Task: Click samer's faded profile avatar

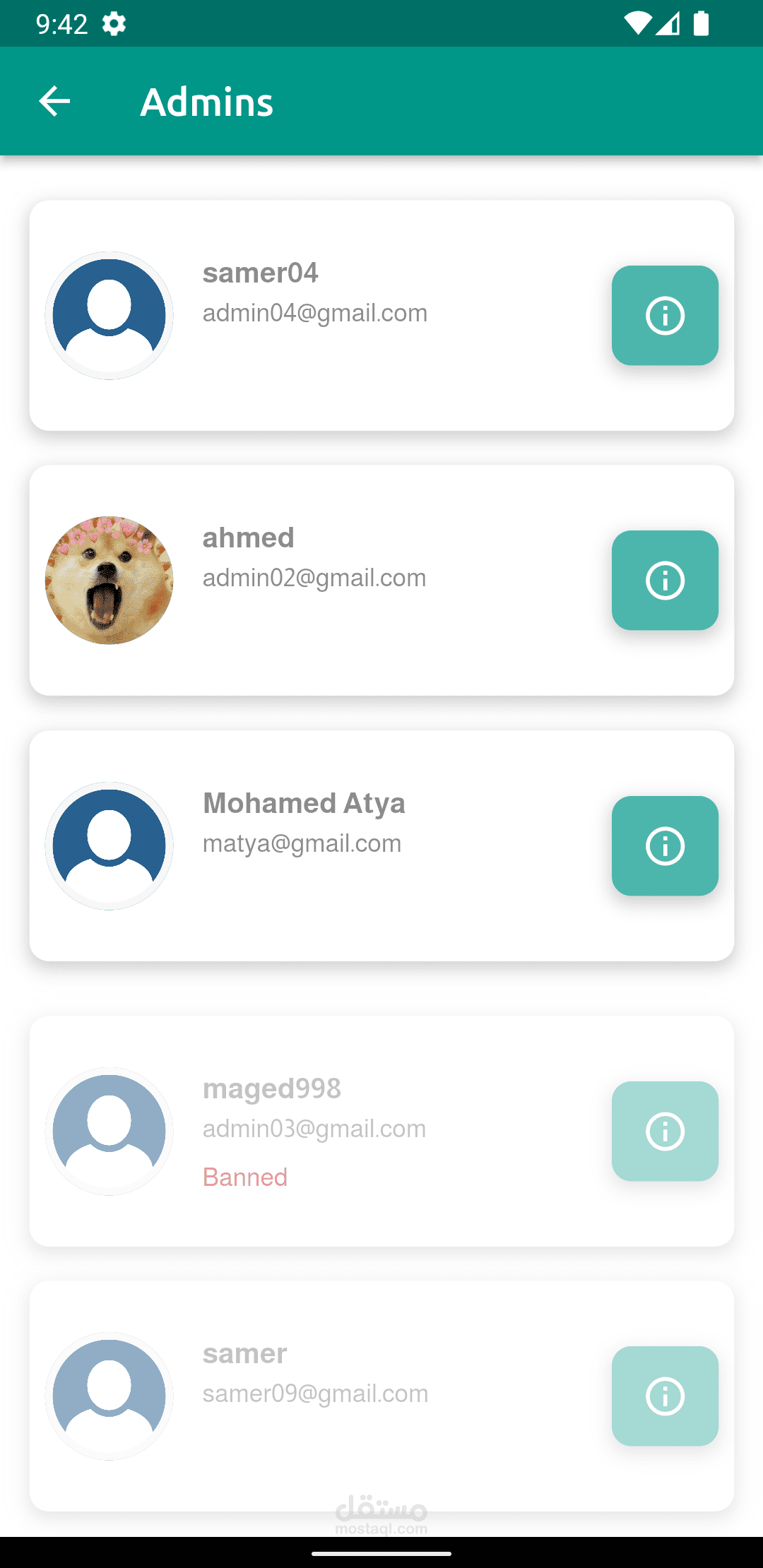Action: [110, 1396]
